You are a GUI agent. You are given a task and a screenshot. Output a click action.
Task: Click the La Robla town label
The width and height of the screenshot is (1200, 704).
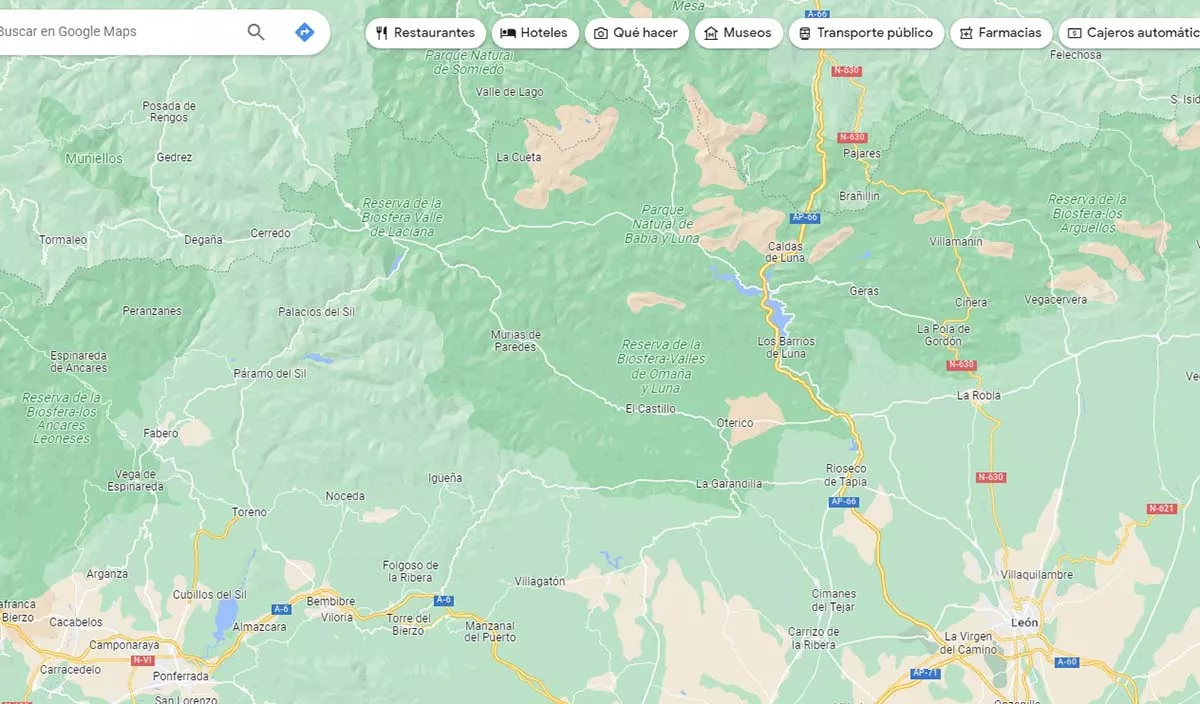(x=978, y=395)
